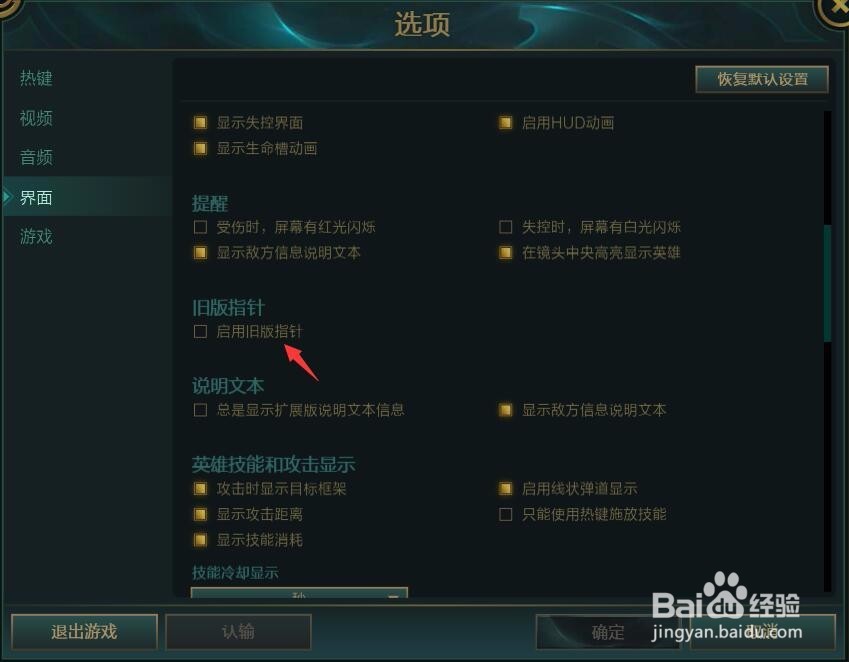Open the 技能冷却显示 dropdown
849x662 pixels.
coord(299,593)
